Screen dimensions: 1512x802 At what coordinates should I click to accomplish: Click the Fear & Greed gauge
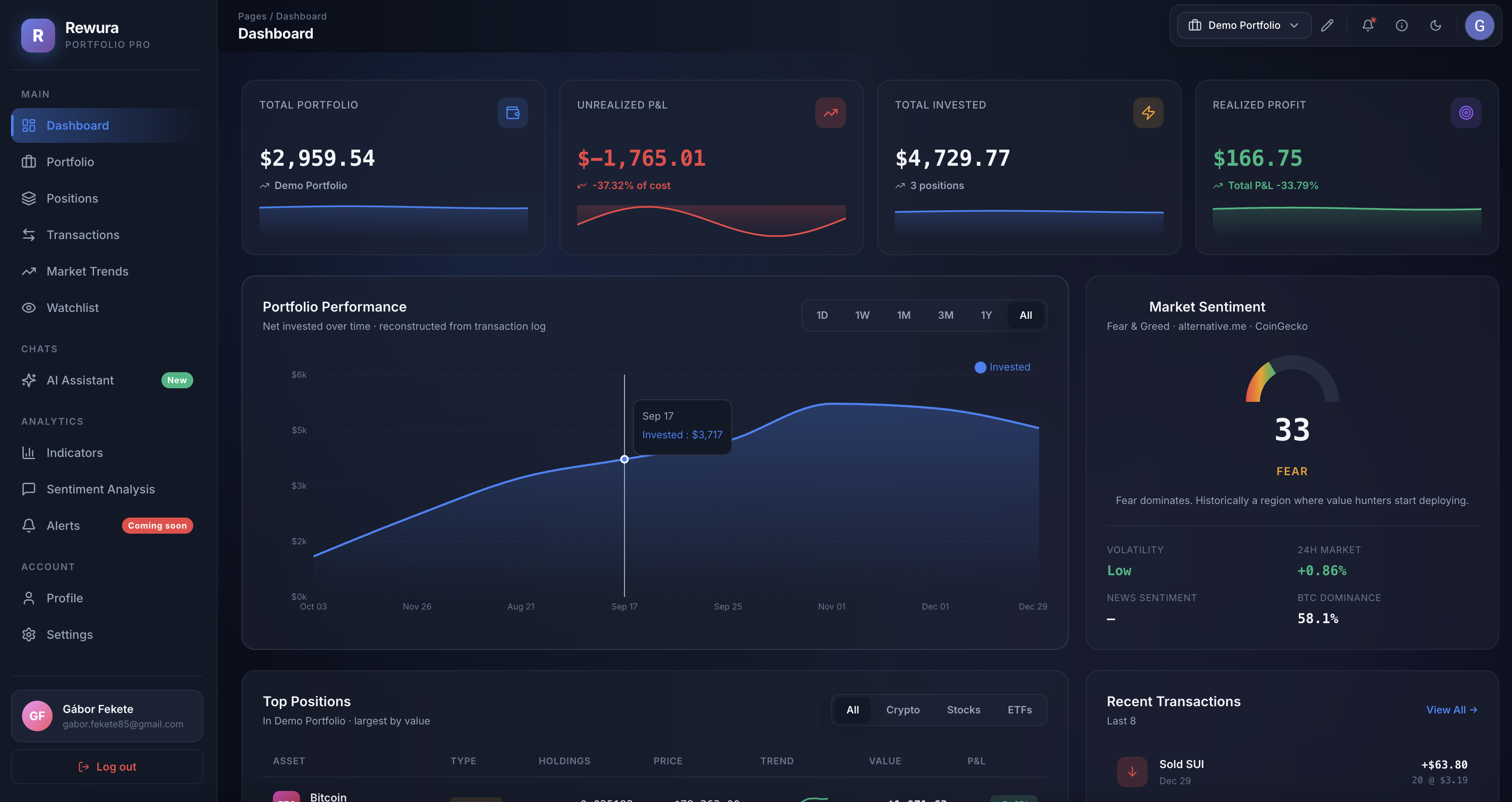pos(1292,379)
